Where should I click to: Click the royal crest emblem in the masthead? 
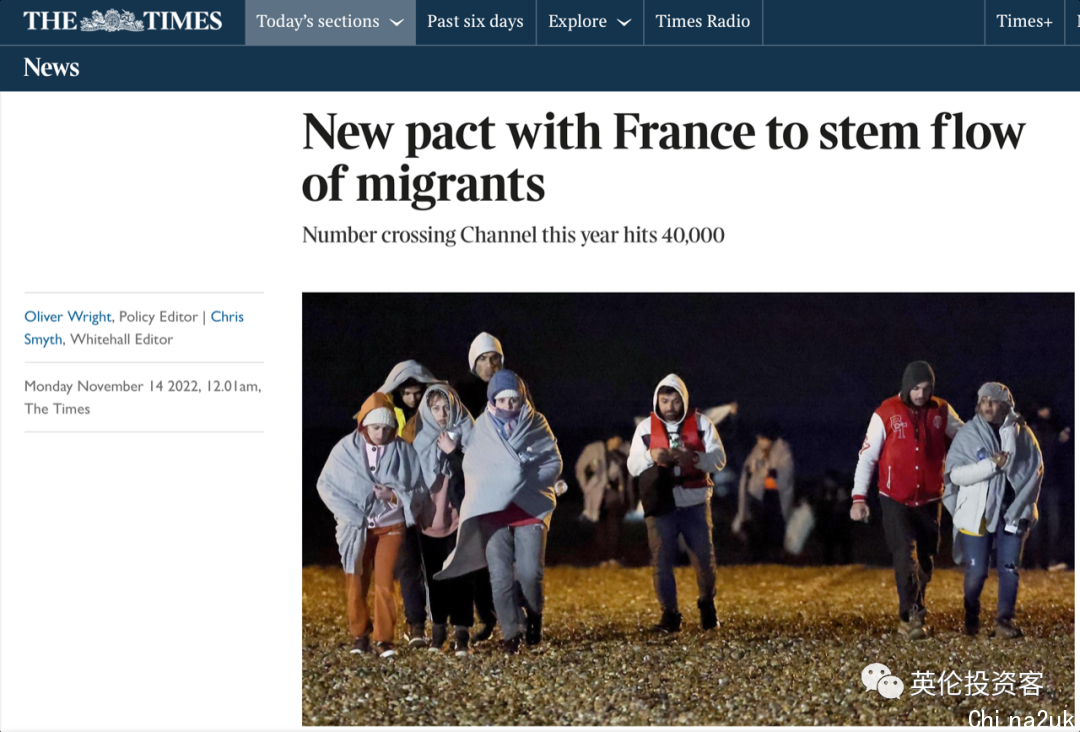[x=112, y=21]
